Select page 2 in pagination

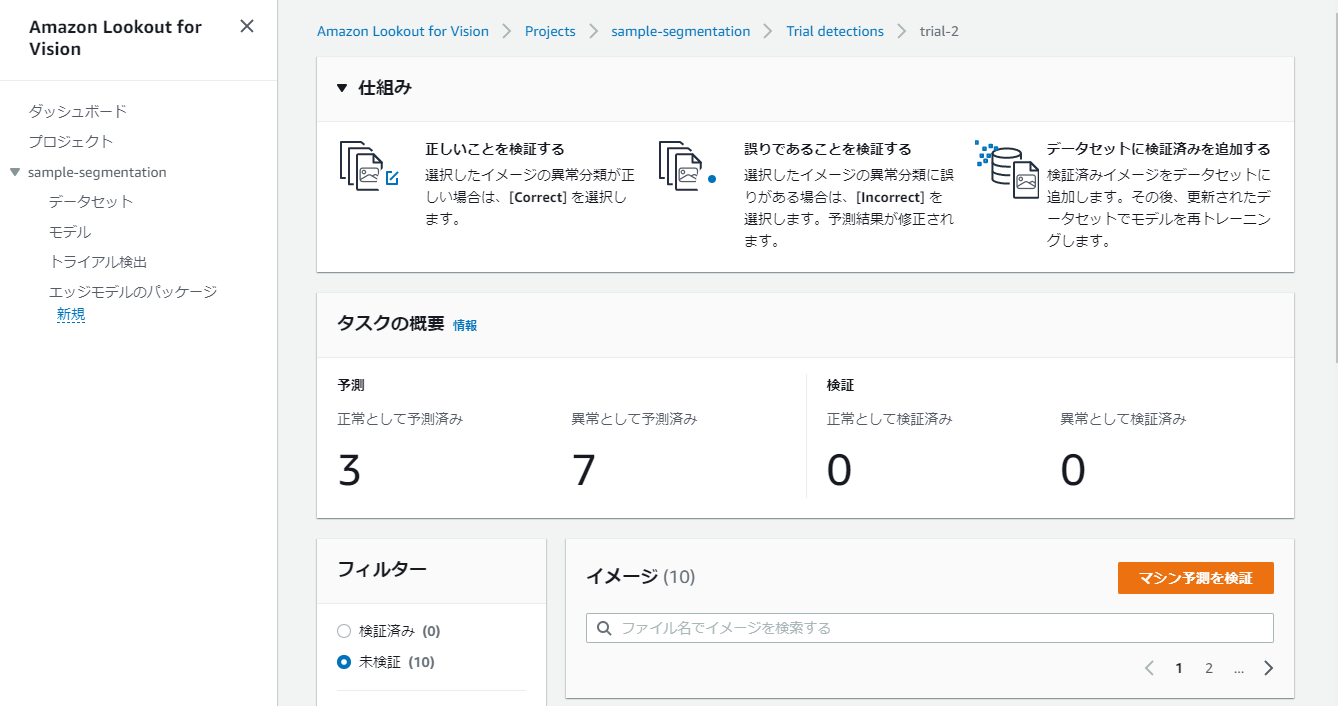point(1209,668)
